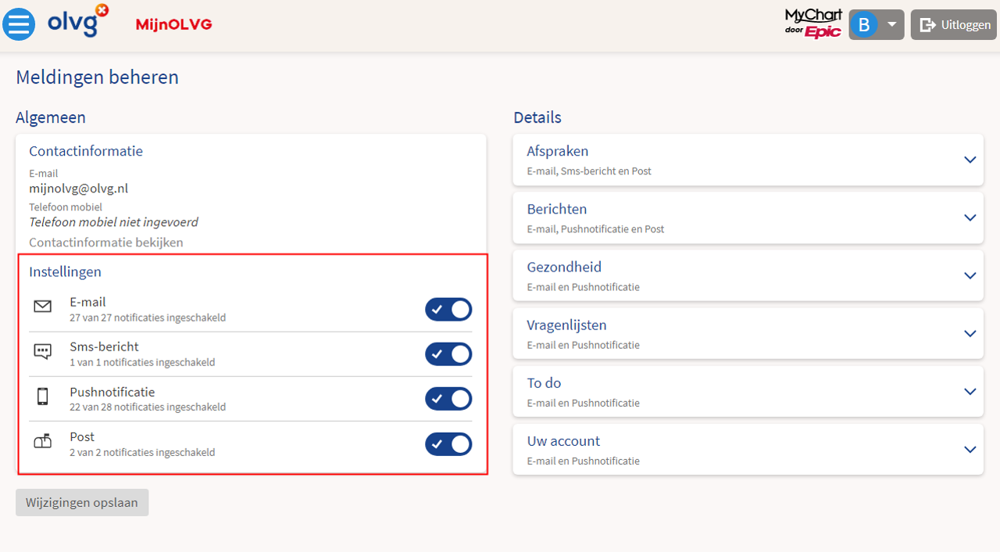
Task: Click the Sms-bericht speech bubble icon
Action: coord(43,352)
